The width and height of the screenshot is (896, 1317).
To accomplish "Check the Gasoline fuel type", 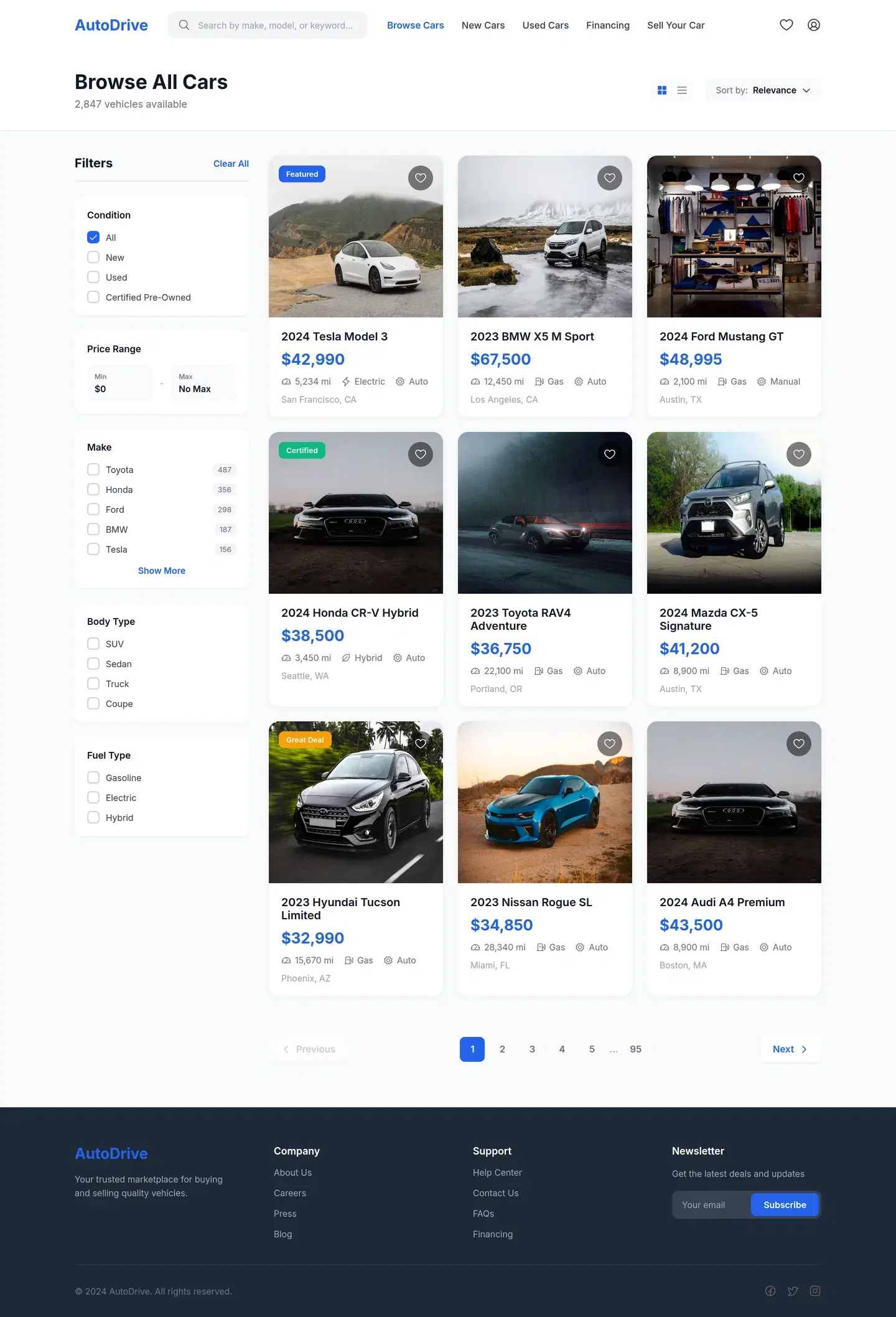I will 93,777.
